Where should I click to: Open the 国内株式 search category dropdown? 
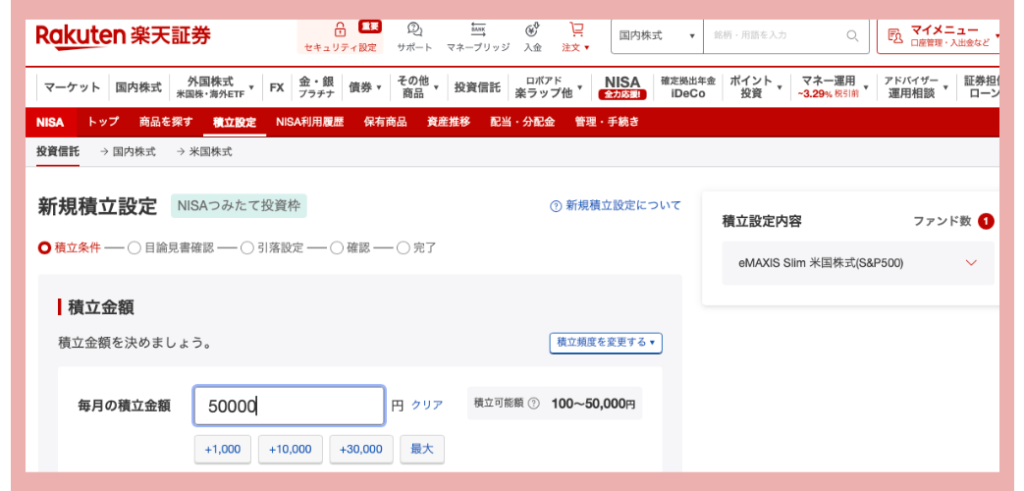[656, 35]
